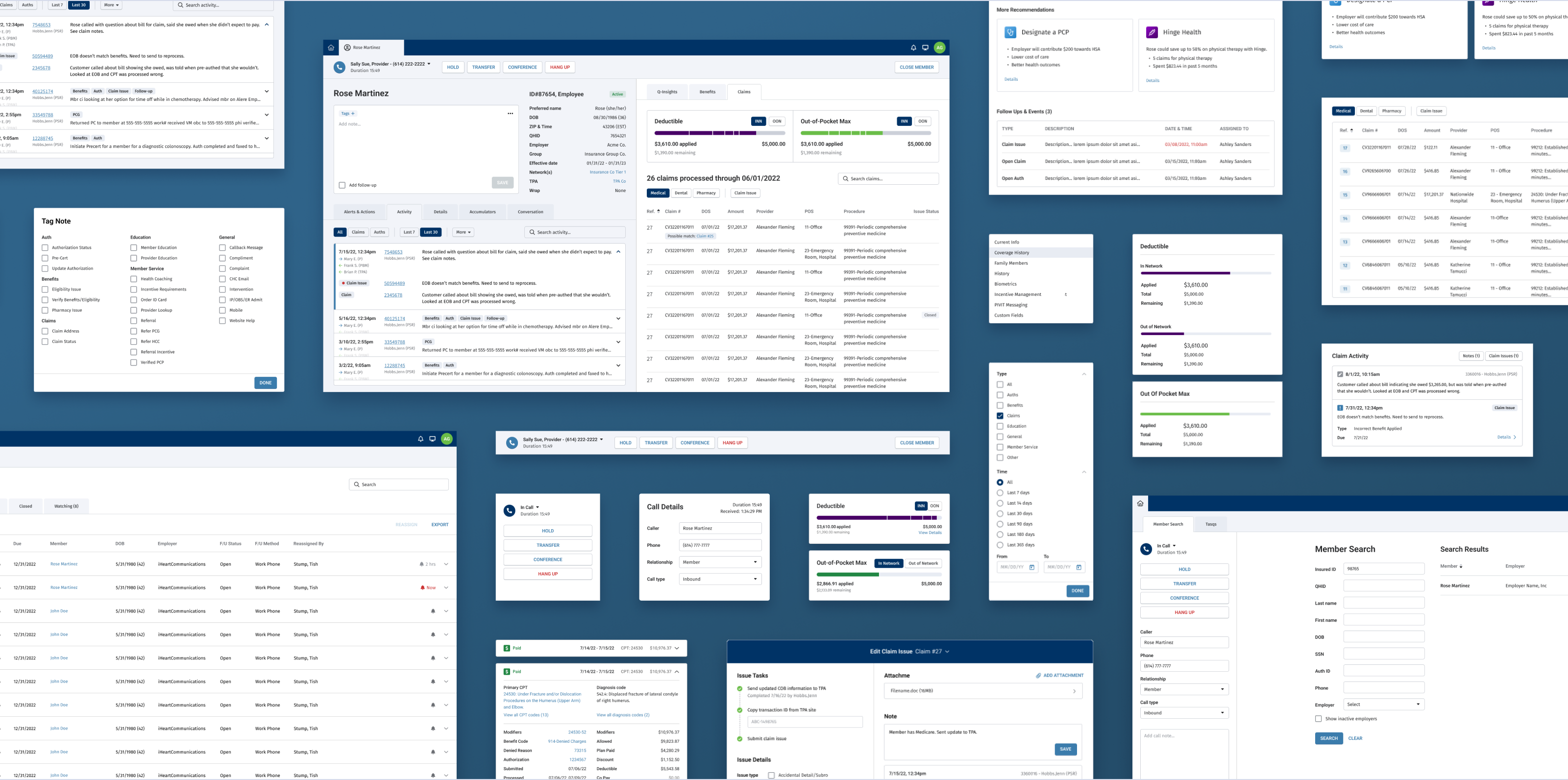Expand the Claim #27 chevron in Edit Claim Issue
1568x780 pixels.
pyautogui.click(x=947, y=652)
